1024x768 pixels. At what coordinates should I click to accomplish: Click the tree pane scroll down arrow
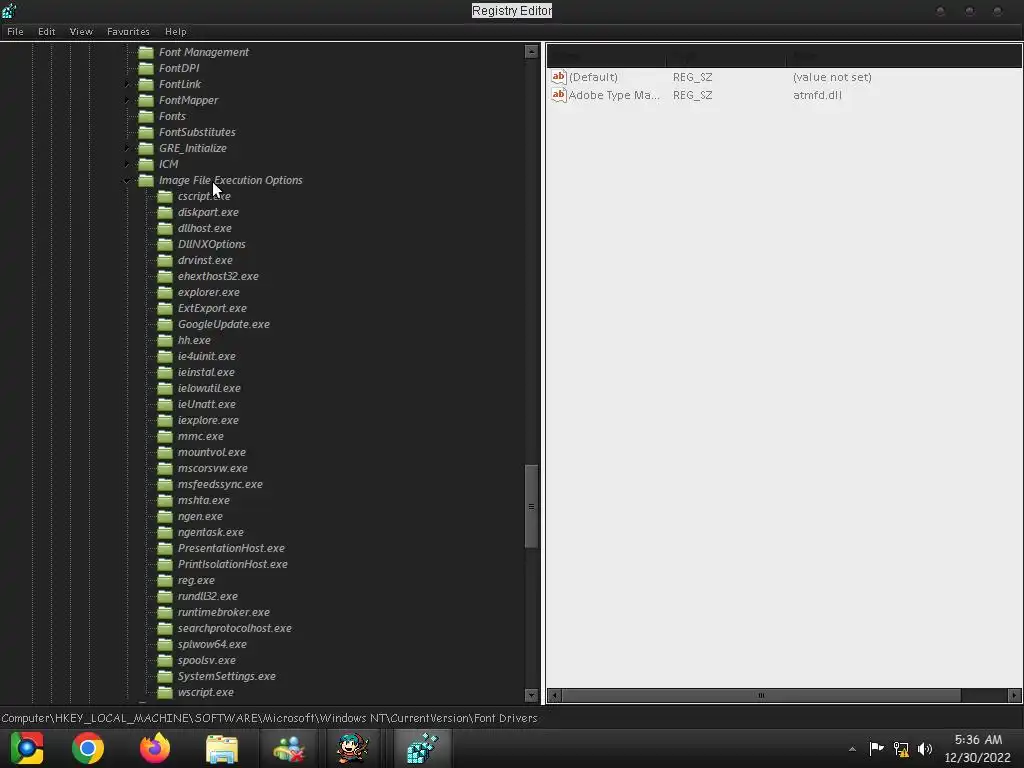(531, 696)
